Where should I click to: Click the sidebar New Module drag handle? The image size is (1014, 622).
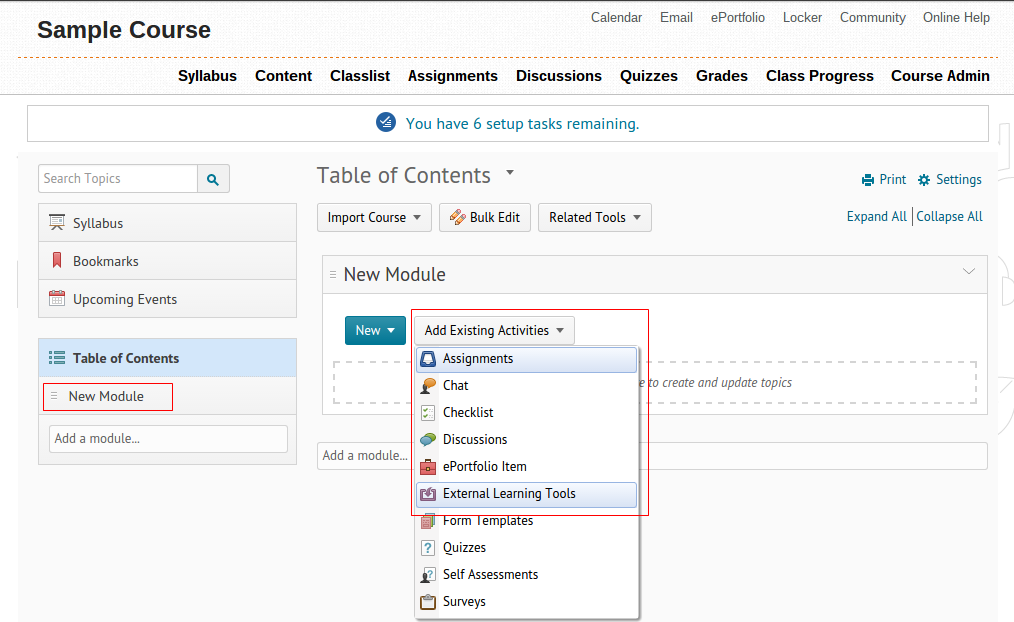[54, 396]
